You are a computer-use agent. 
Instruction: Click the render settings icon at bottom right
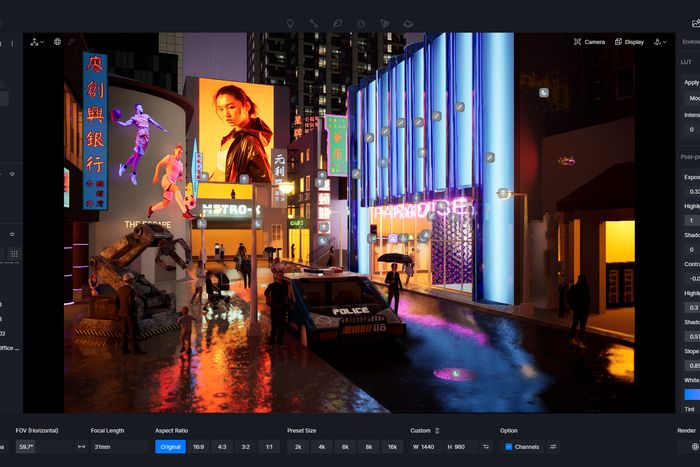(695, 446)
